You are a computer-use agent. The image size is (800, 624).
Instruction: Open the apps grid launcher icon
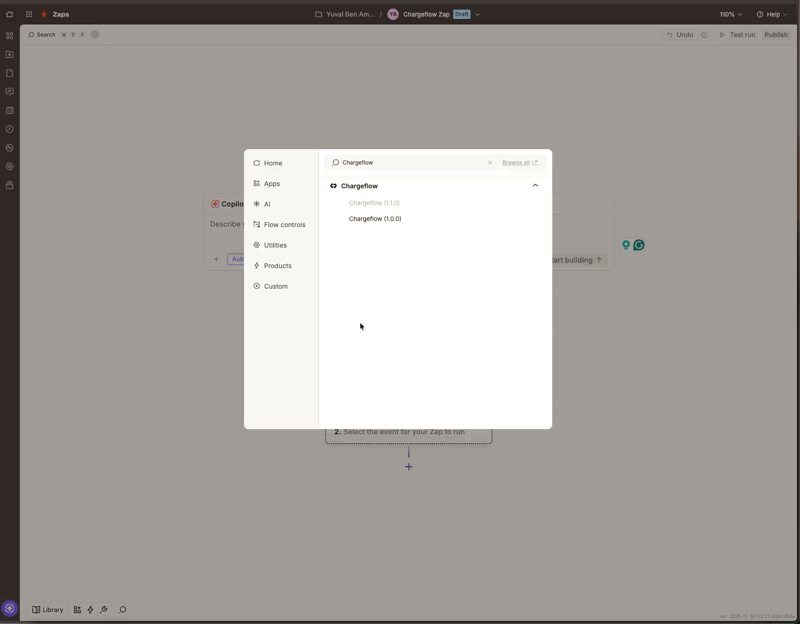click(29, 14)
